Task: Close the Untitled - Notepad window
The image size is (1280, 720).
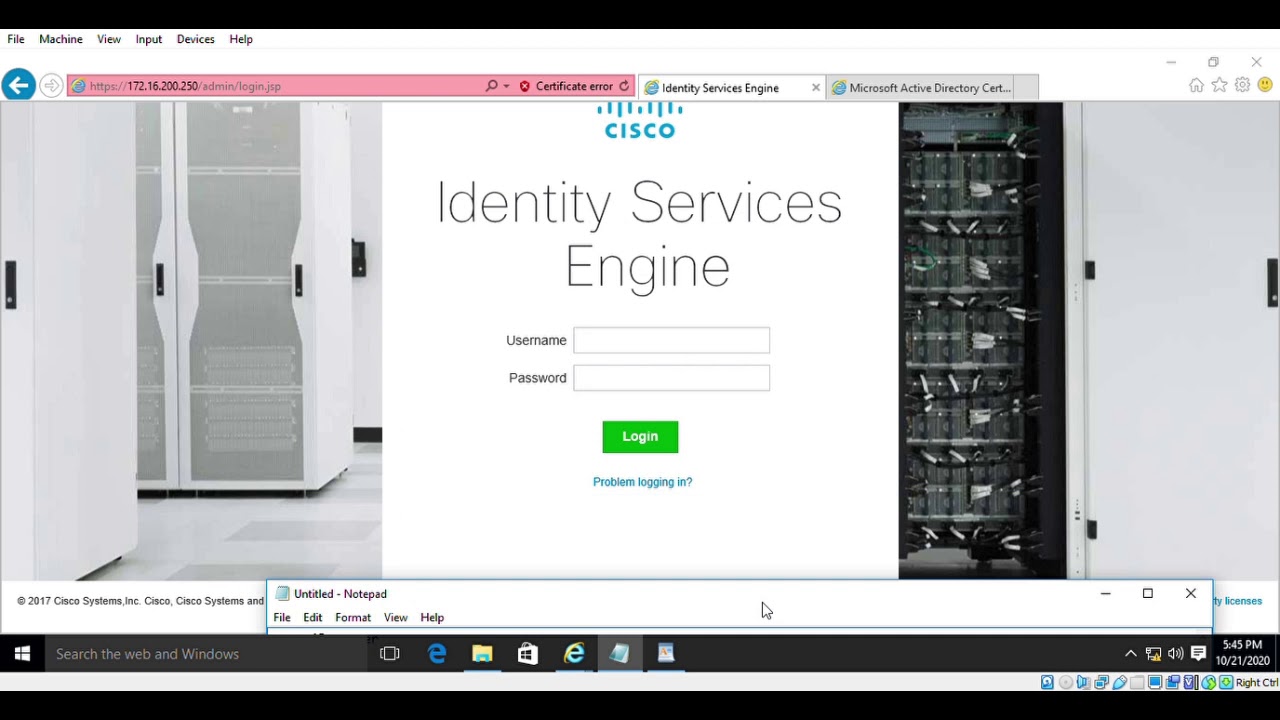Action: point(1191,594)
